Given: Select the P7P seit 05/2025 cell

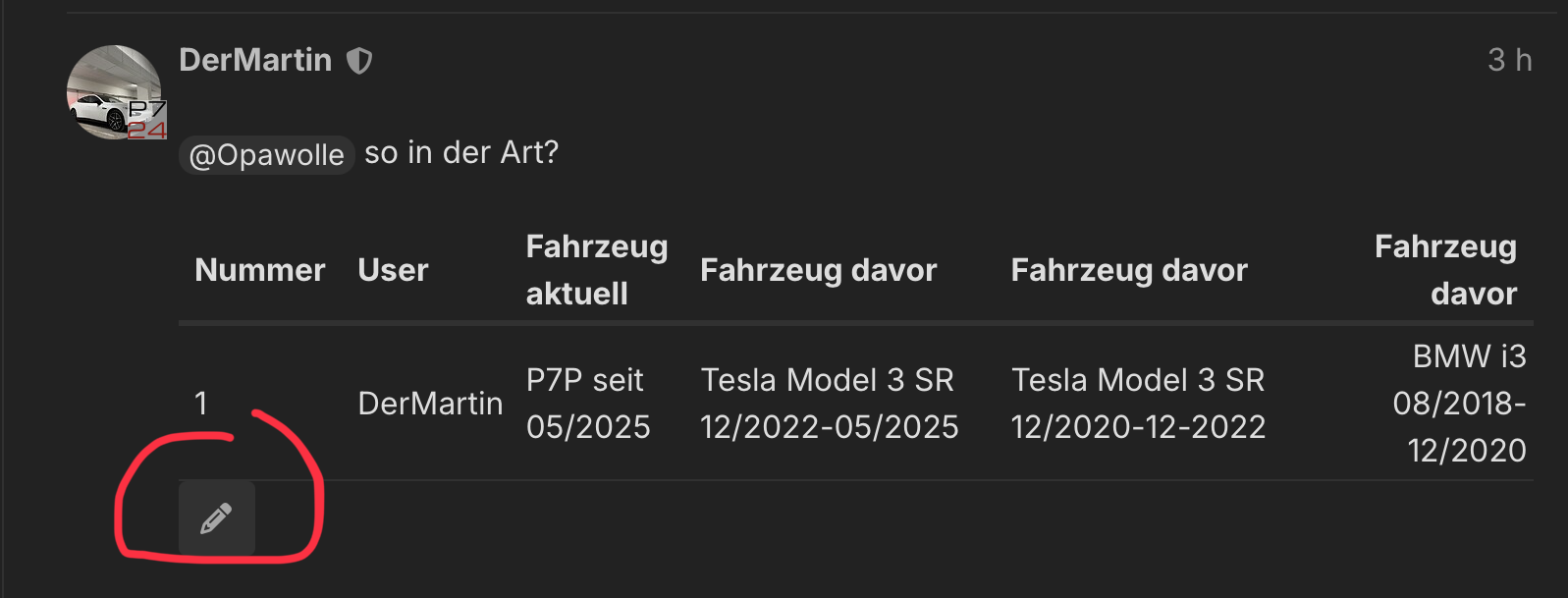Looking at the screenshot, I should pyautogui.click(x=587, y=403).
